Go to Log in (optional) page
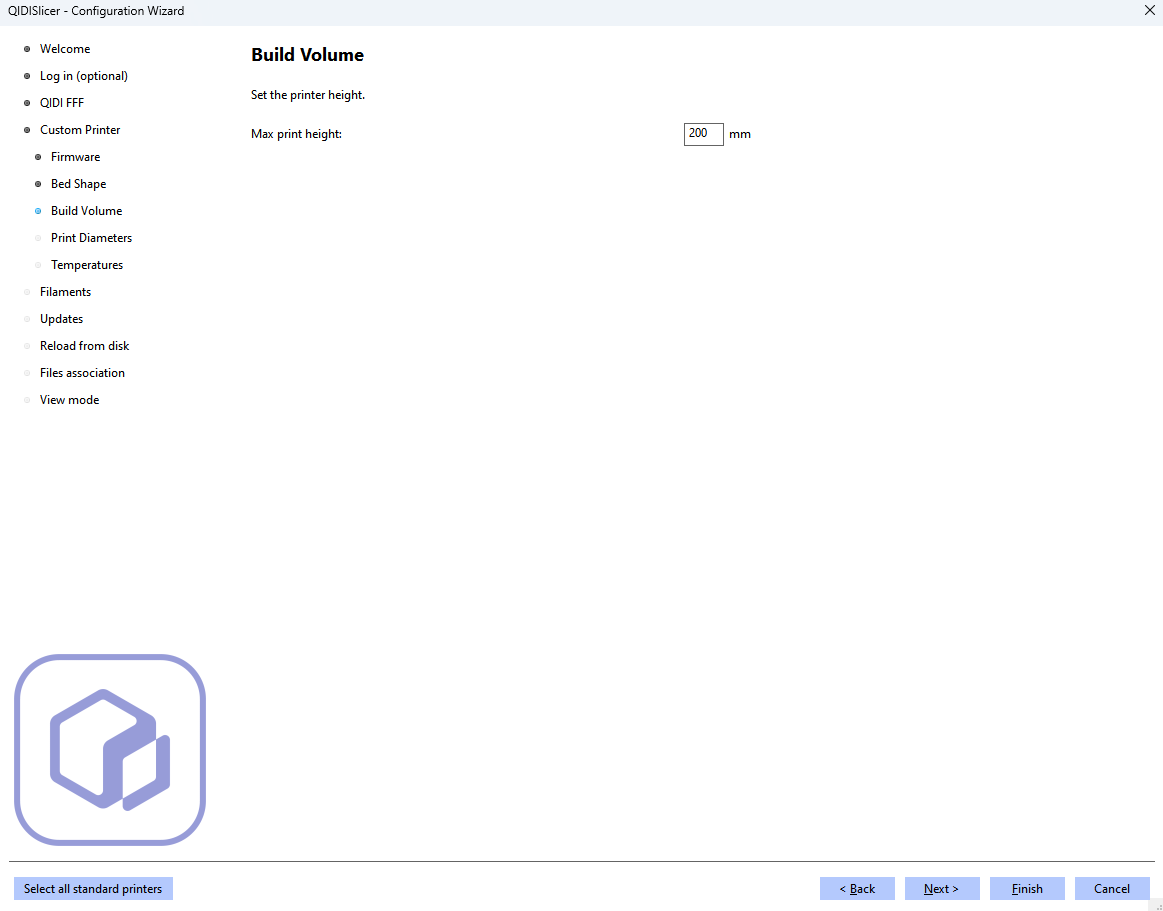The width and height of the screenshot is (1163, 911). [84, 76]
